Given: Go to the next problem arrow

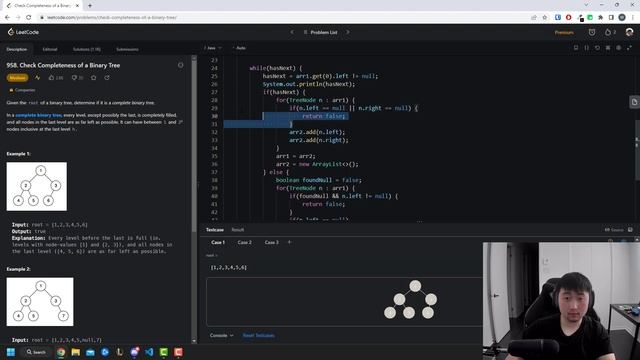Looking at the screenshot, I should (x=348, y=32).
